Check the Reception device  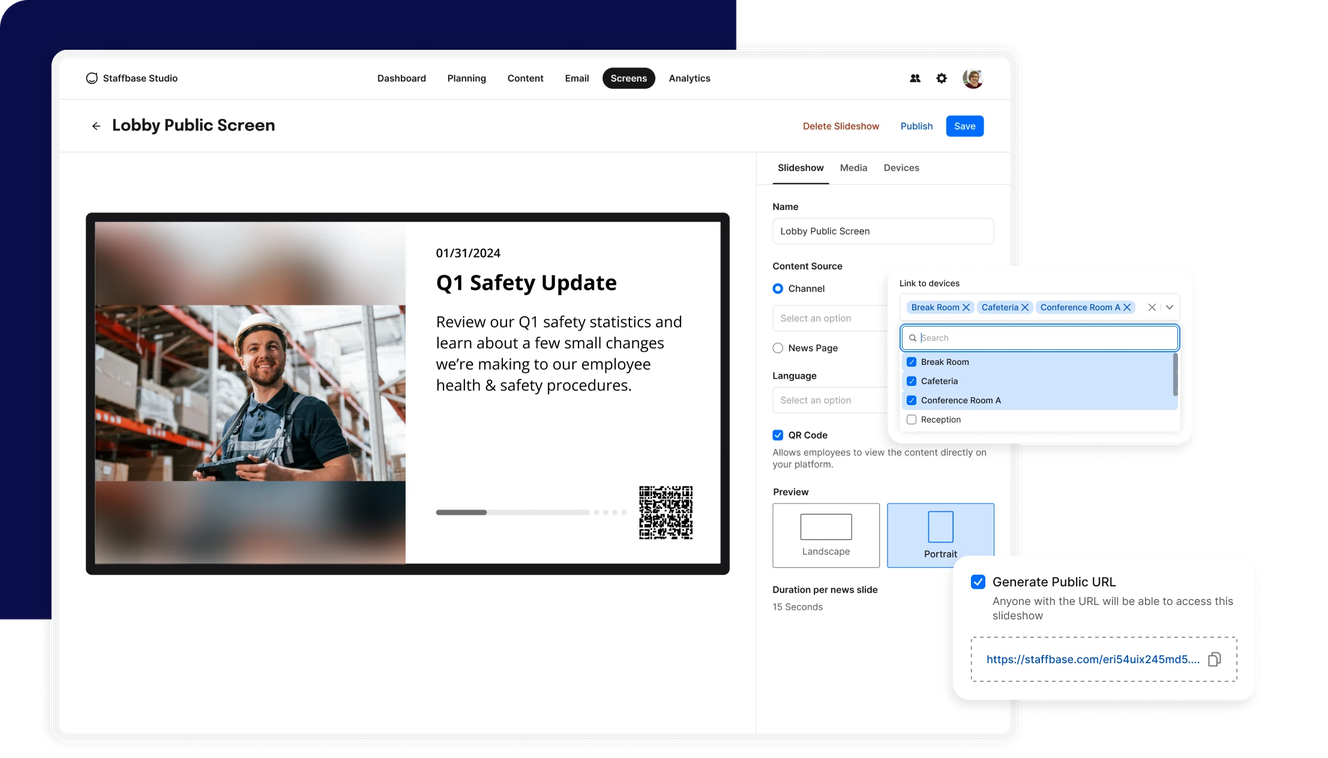(911, 419)
